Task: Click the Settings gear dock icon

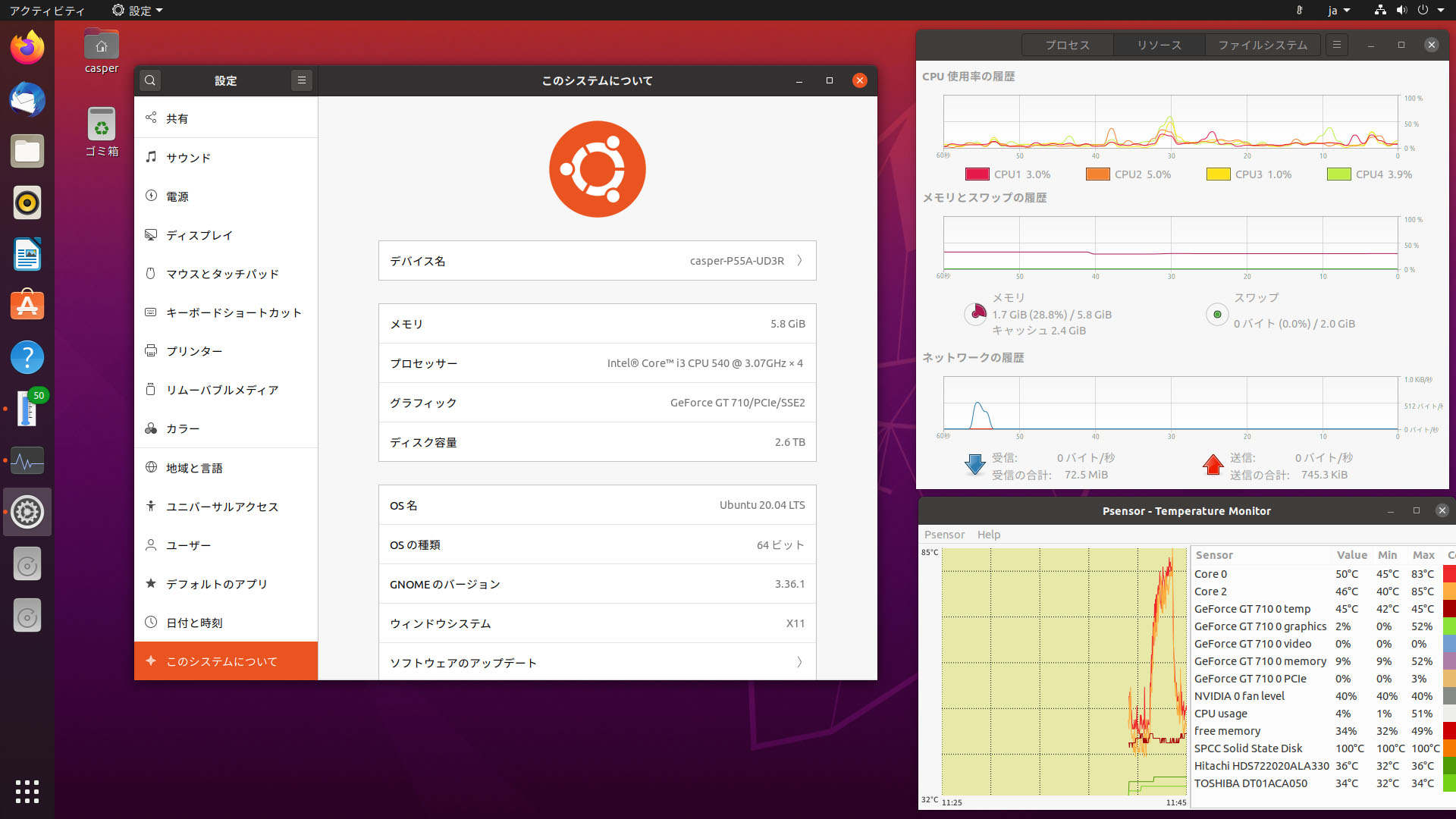Action: pos(27,512)
